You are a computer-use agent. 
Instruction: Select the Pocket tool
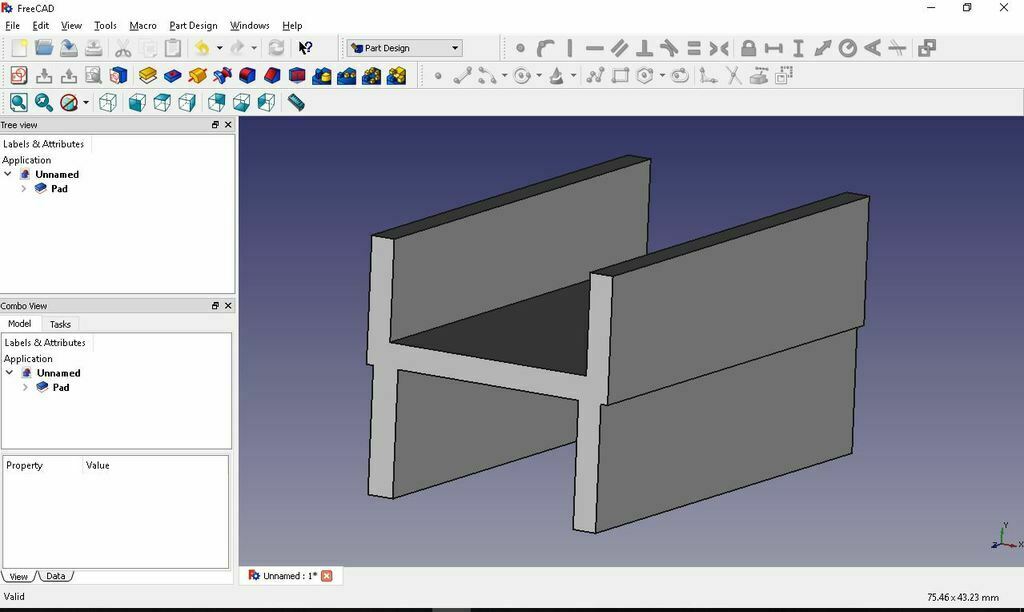(174, 75)
